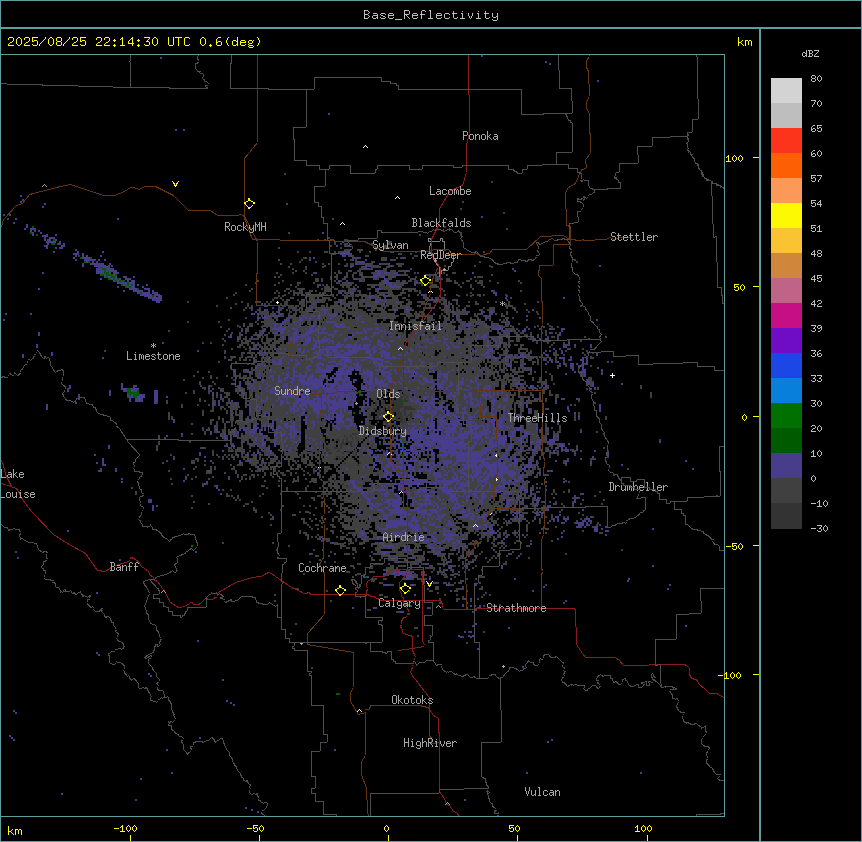862x842 pixels.
Task: Click the Sundre town label
Action: pos(292,391)
